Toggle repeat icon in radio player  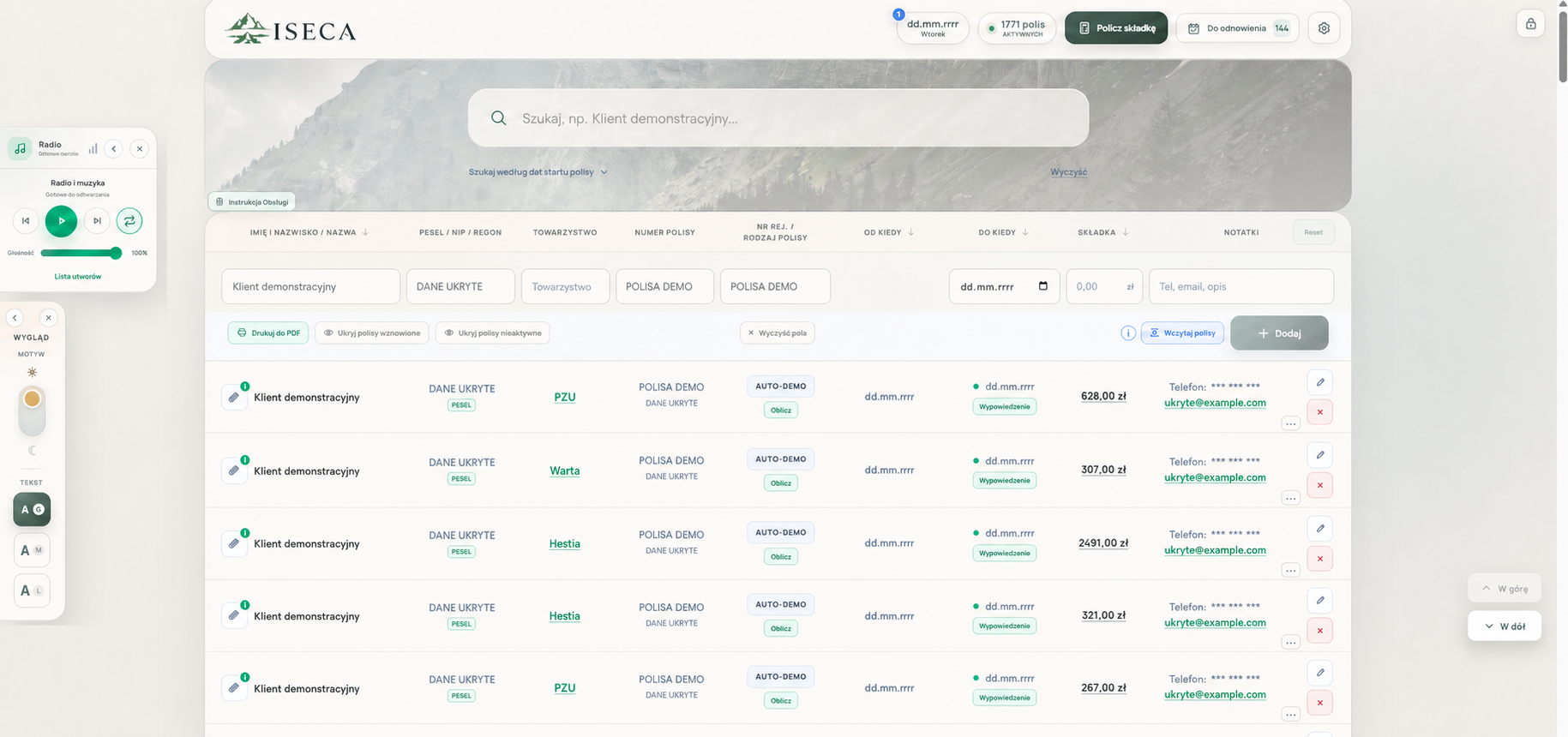(x=129, y=221)
